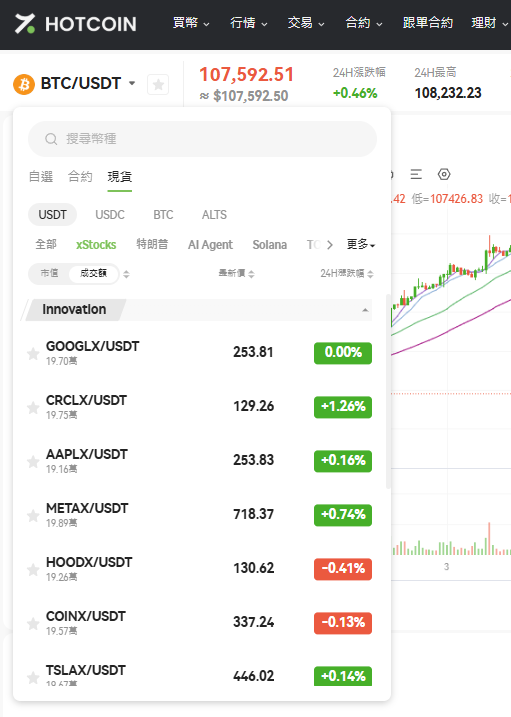Switch to the 合約 tab

tap(80, 177)
